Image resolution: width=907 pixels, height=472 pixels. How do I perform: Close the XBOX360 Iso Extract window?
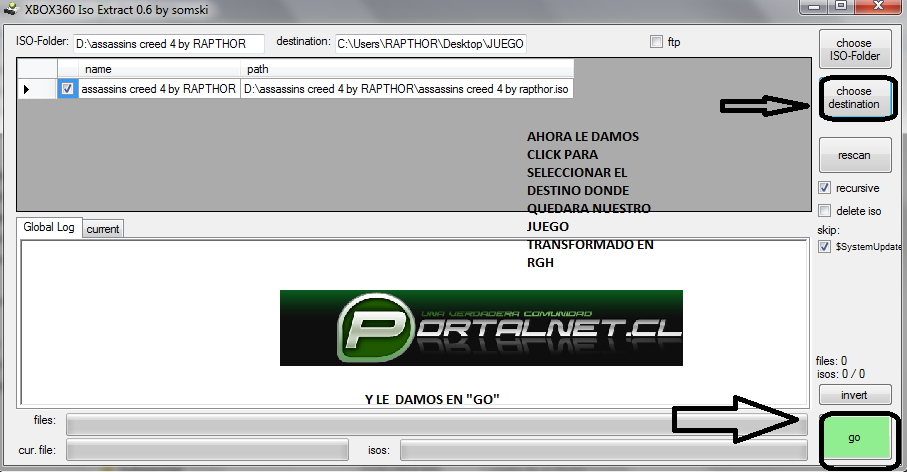pyautogui.click(x=878, y=6)
